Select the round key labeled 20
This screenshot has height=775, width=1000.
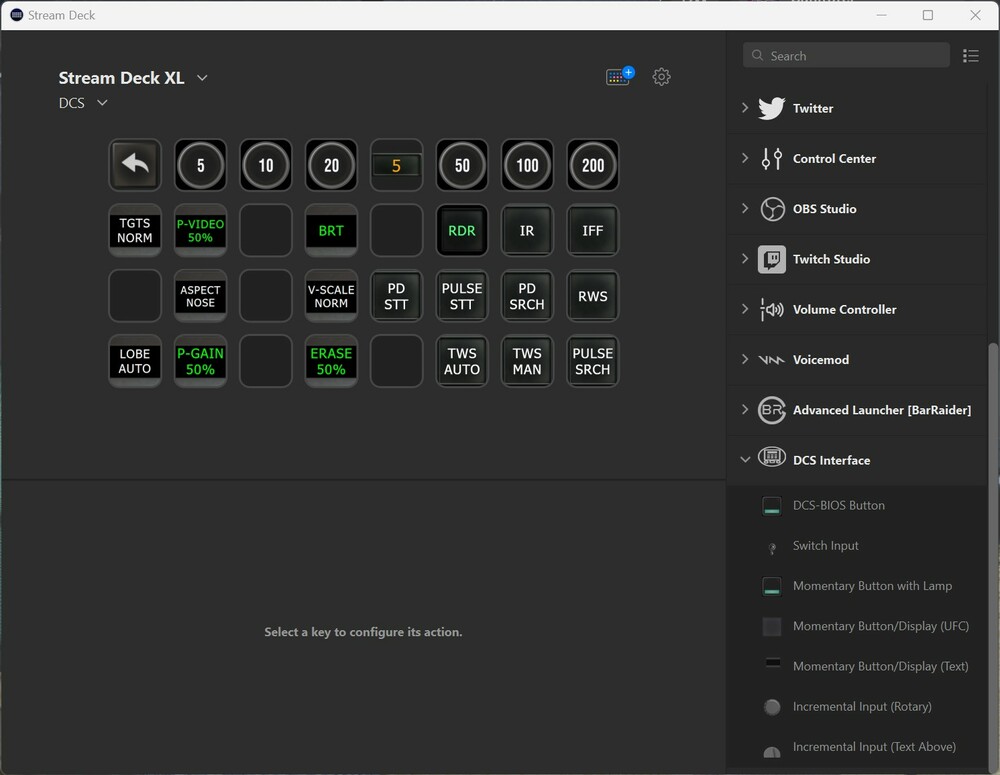pos(331,165)
